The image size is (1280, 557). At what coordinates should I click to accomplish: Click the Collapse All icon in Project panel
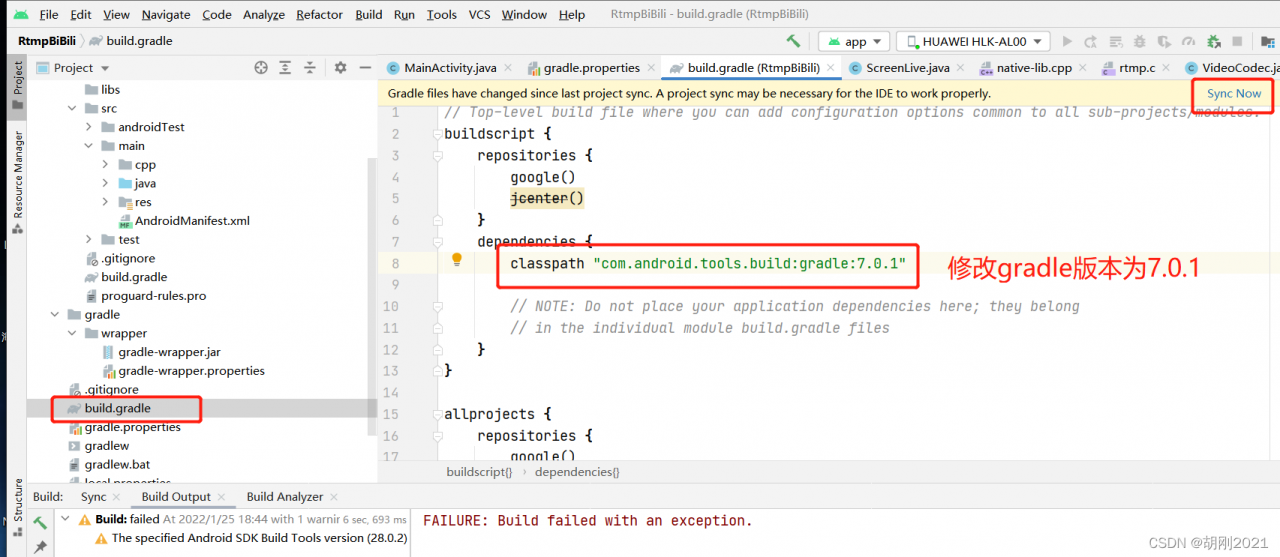[x=309, y=68]
